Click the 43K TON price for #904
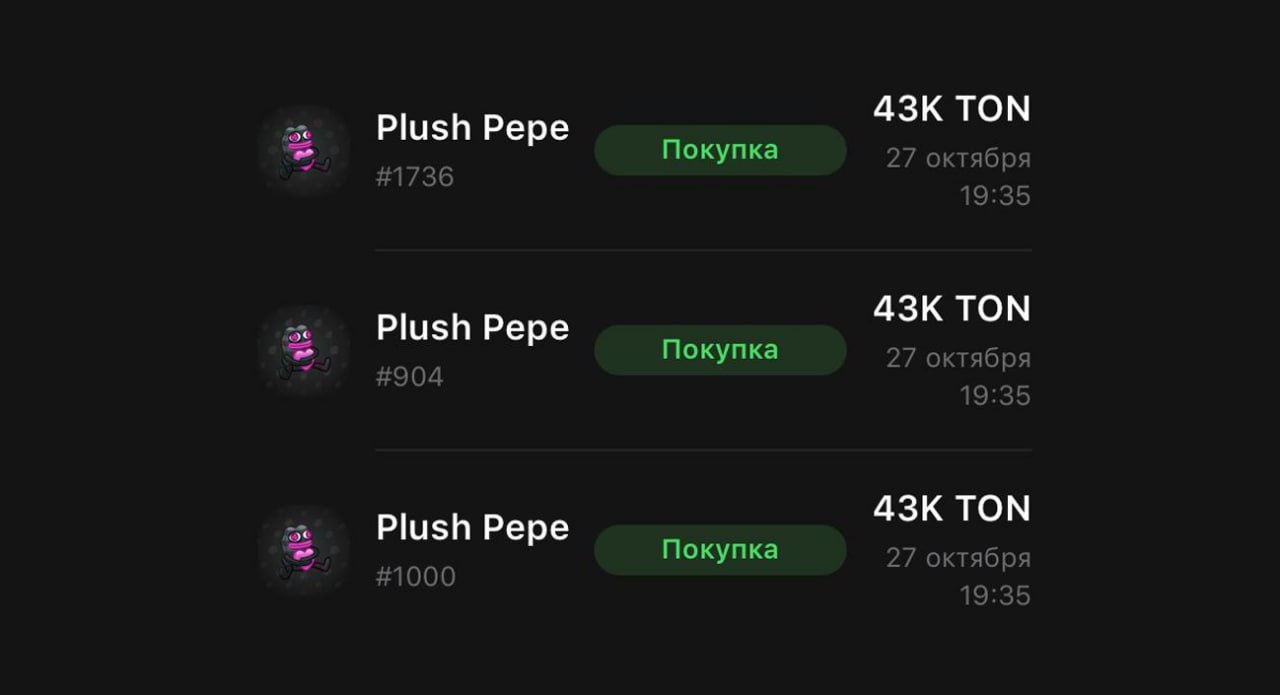Screen dimensions: 1280x695 pos(951,309)
